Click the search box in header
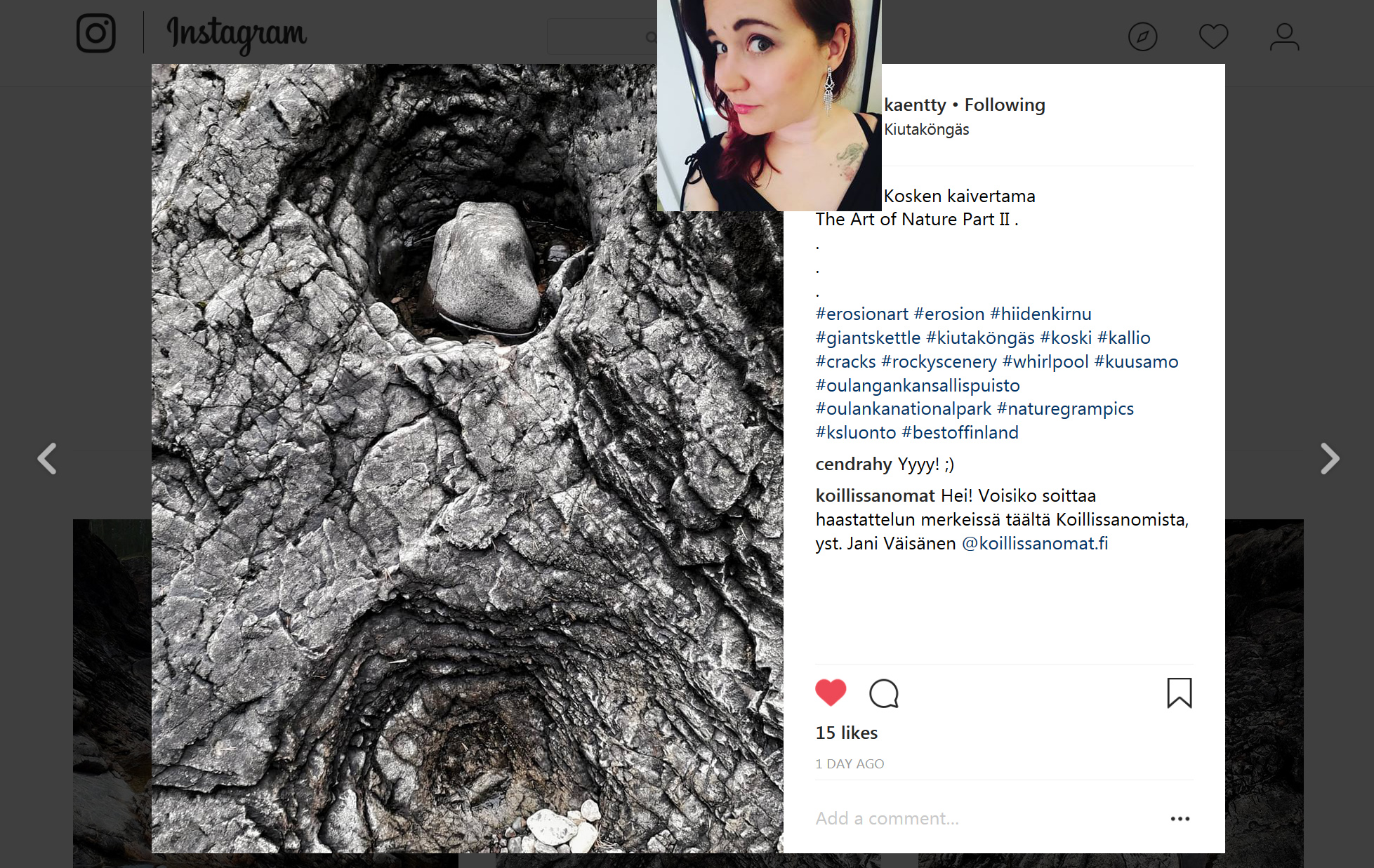Image resolution: width=1374 pixels, height=868 pixels. click(x=602, y=36)
